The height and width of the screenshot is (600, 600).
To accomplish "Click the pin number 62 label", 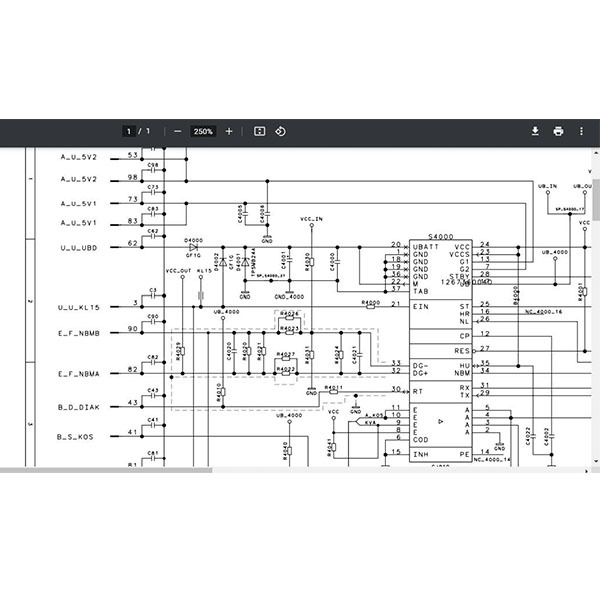I will point(132,243).
